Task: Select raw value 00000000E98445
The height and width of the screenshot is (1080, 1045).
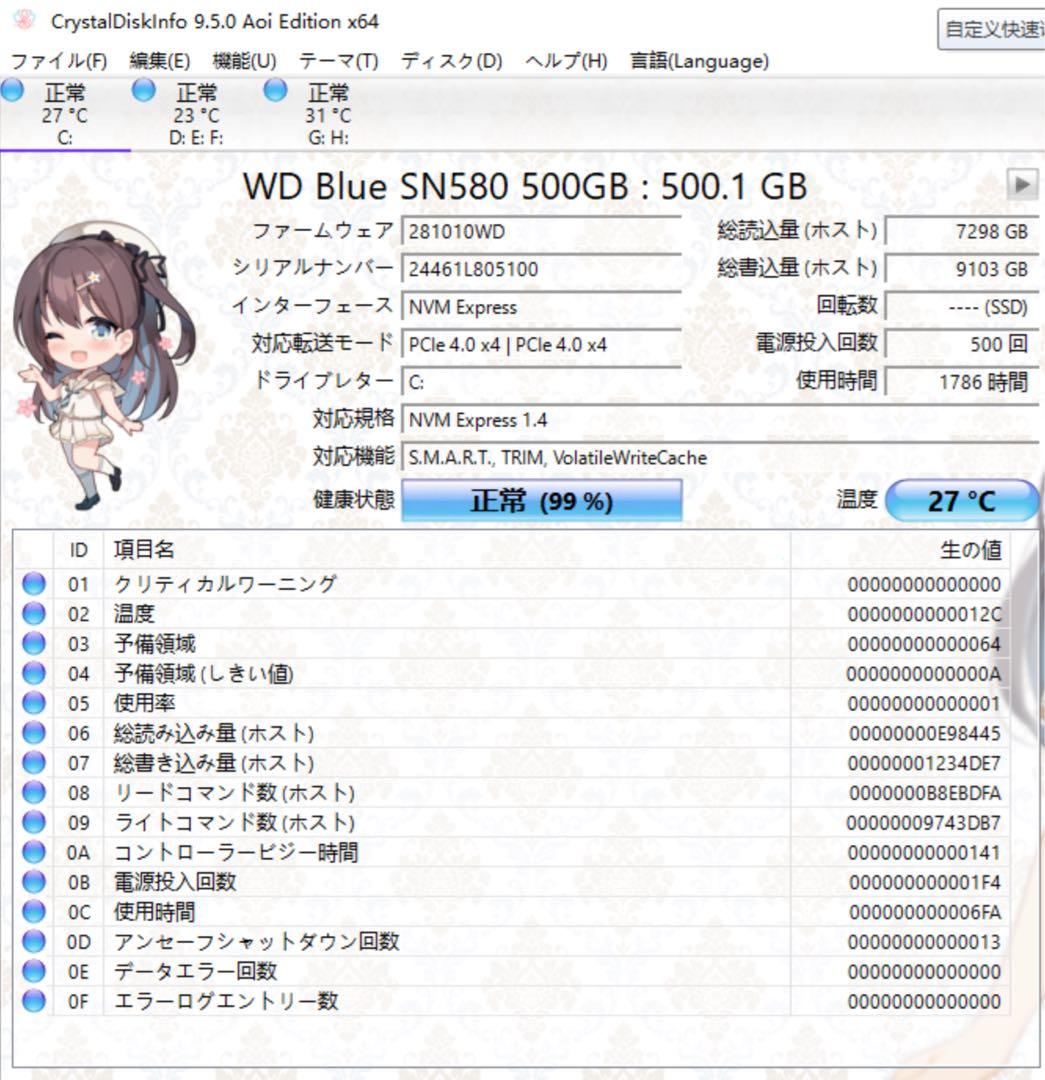Action: pos(924,733)
